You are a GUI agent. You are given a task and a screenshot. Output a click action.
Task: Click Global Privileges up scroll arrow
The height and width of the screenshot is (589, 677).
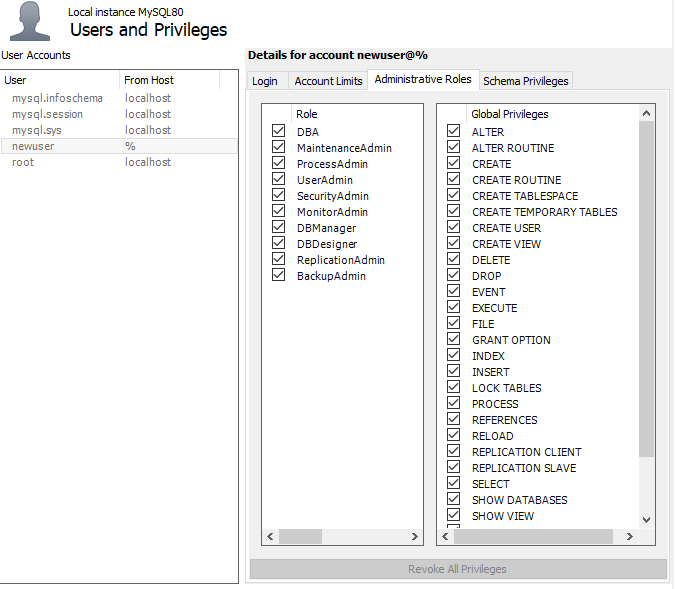click(x=646, y=113)
